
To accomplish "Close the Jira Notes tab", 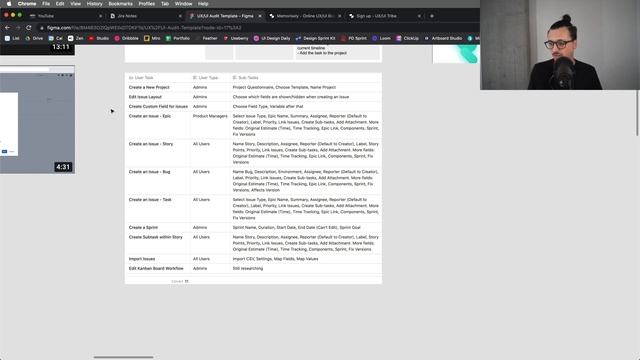I will (x=180, y=16).
